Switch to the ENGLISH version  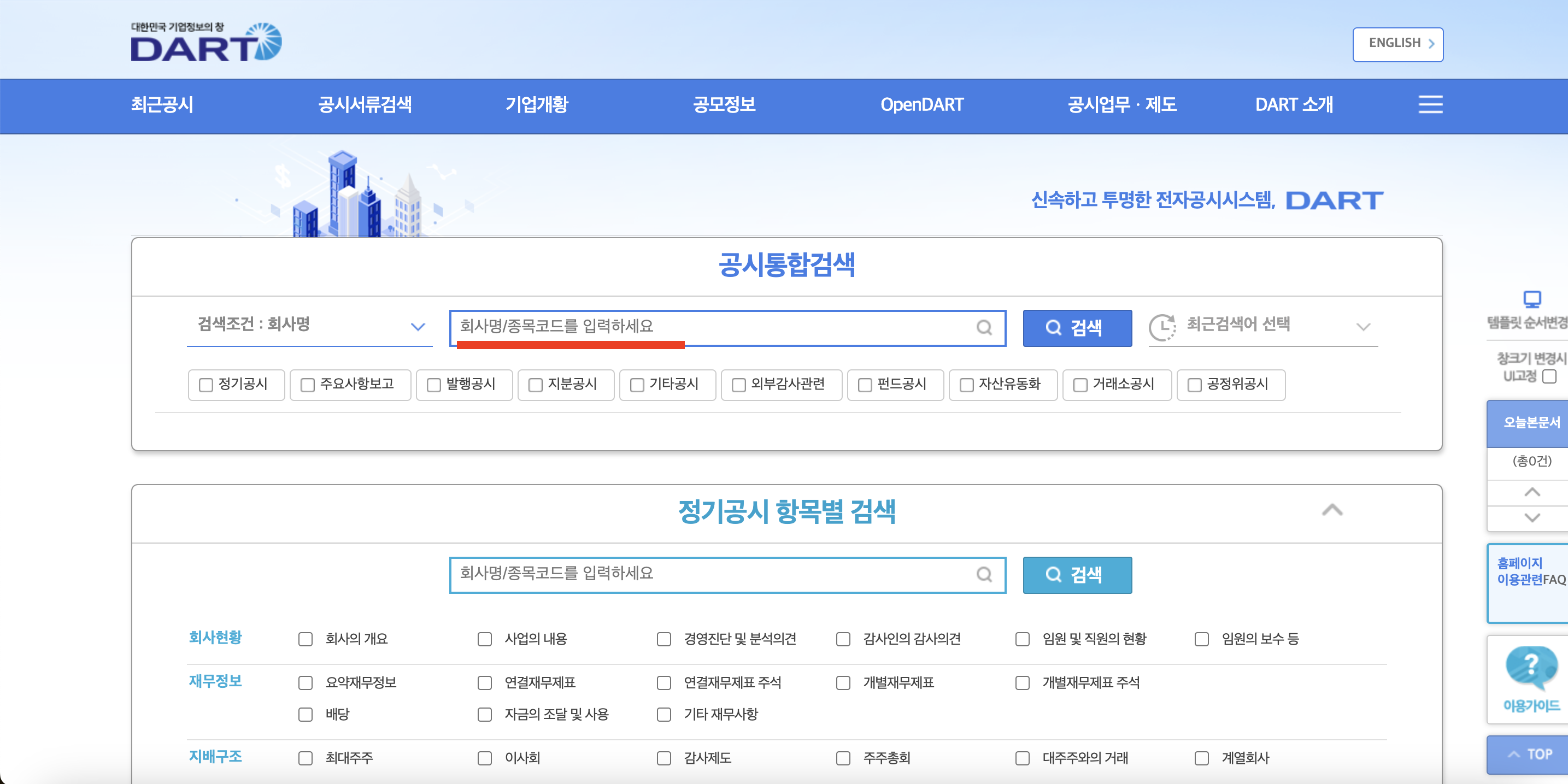1397,43
